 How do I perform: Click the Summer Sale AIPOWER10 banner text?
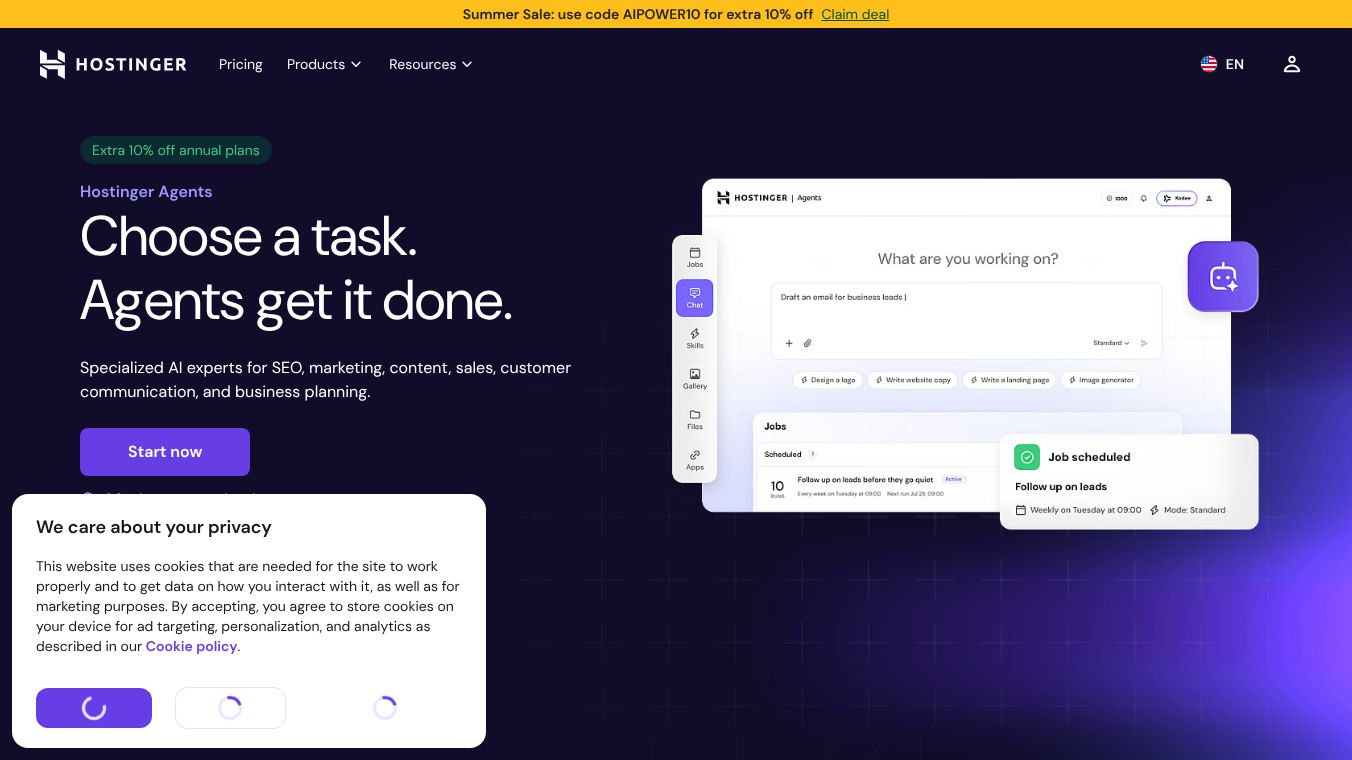coord(638,14)
